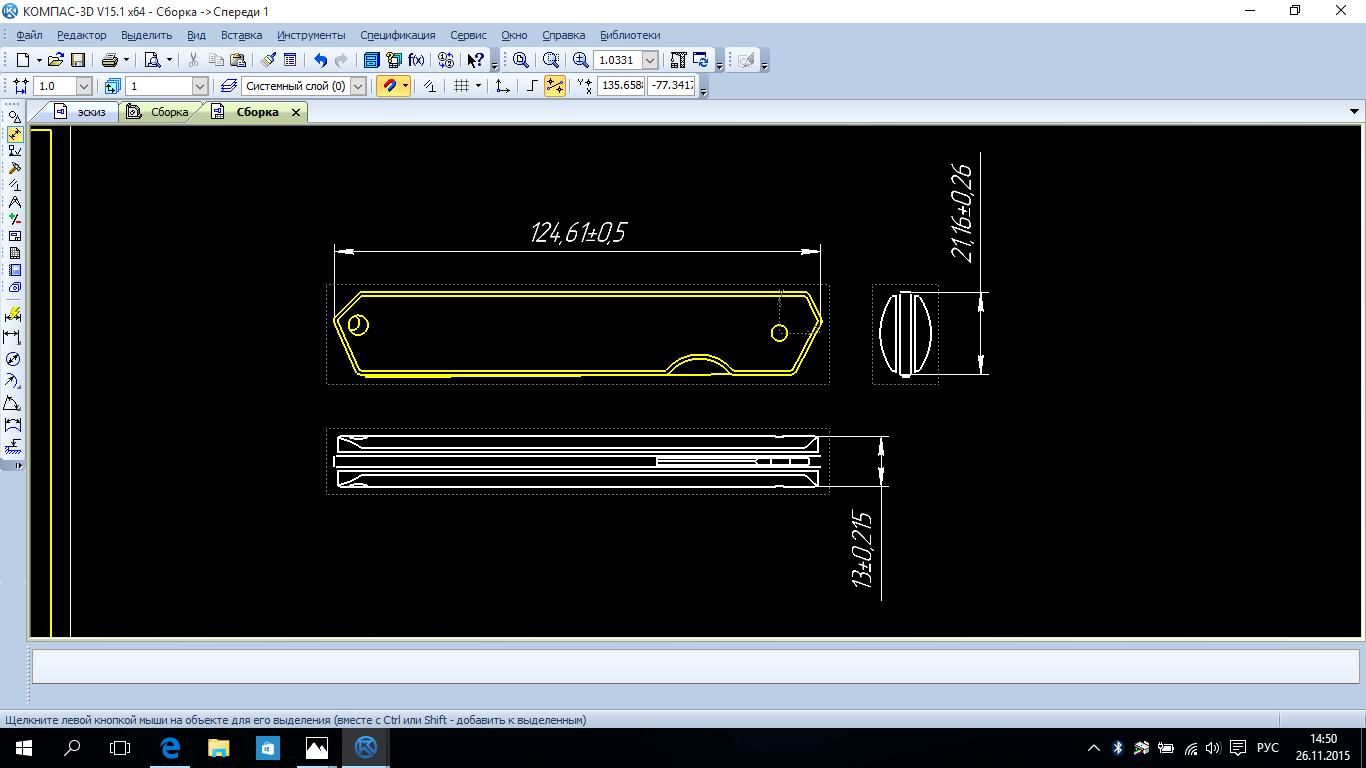The height and width of the screenshot is (768, 1366).
Task: Click the Auto-dimension lightning icon
Action: (14, 315)
